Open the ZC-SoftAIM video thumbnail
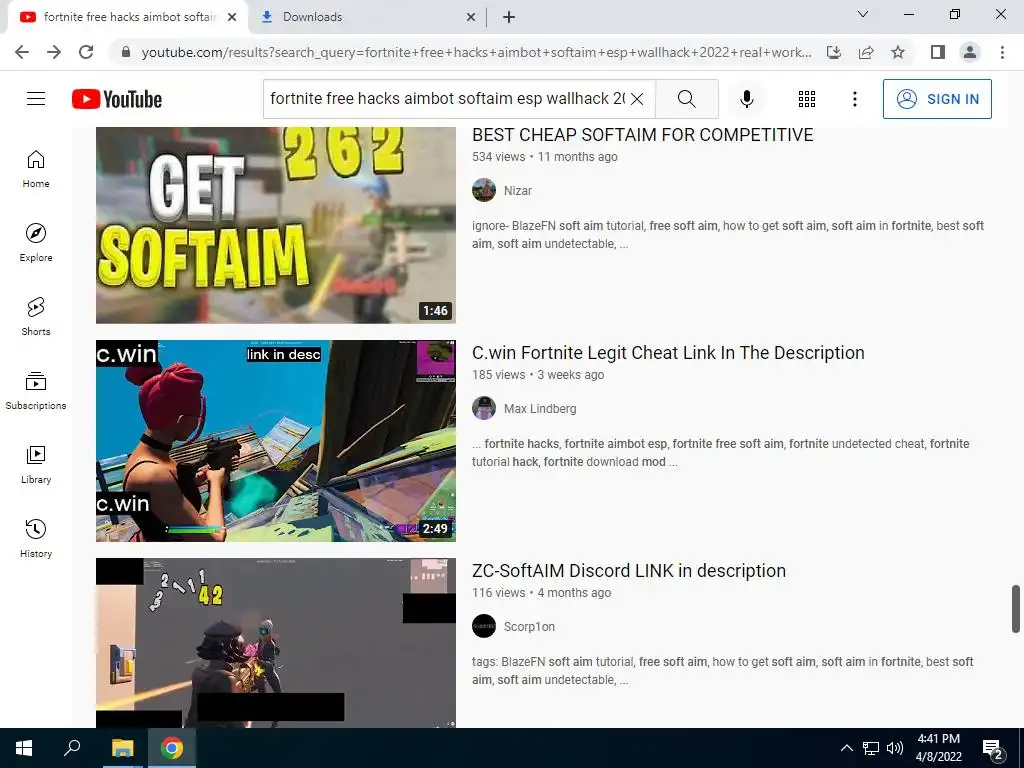 point(276,643)
